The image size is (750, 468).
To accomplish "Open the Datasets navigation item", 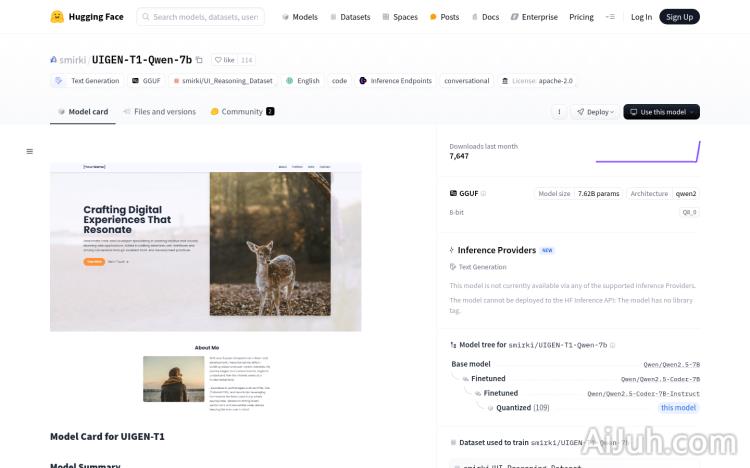I will tap(349, 17).
